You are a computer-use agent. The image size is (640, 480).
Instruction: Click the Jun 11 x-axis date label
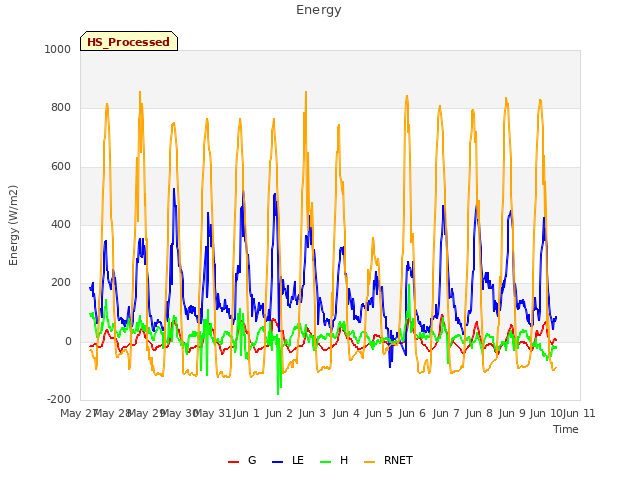[x=579, y=413]
